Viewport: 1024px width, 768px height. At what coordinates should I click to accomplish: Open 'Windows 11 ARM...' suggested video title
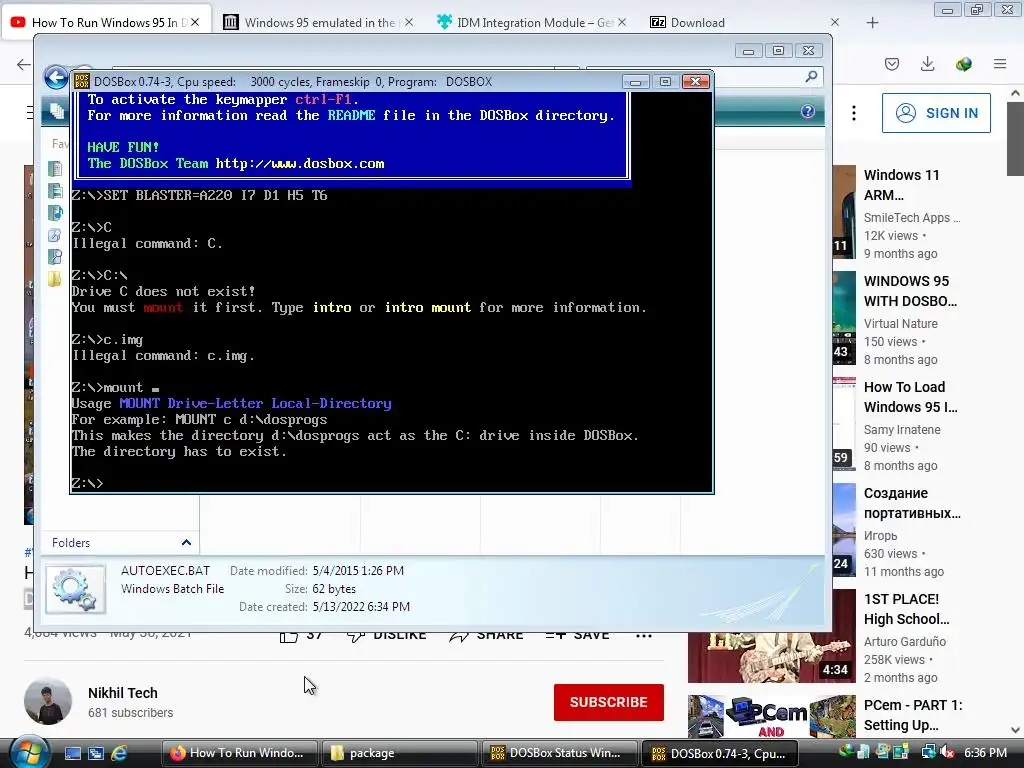coord(902,185)
